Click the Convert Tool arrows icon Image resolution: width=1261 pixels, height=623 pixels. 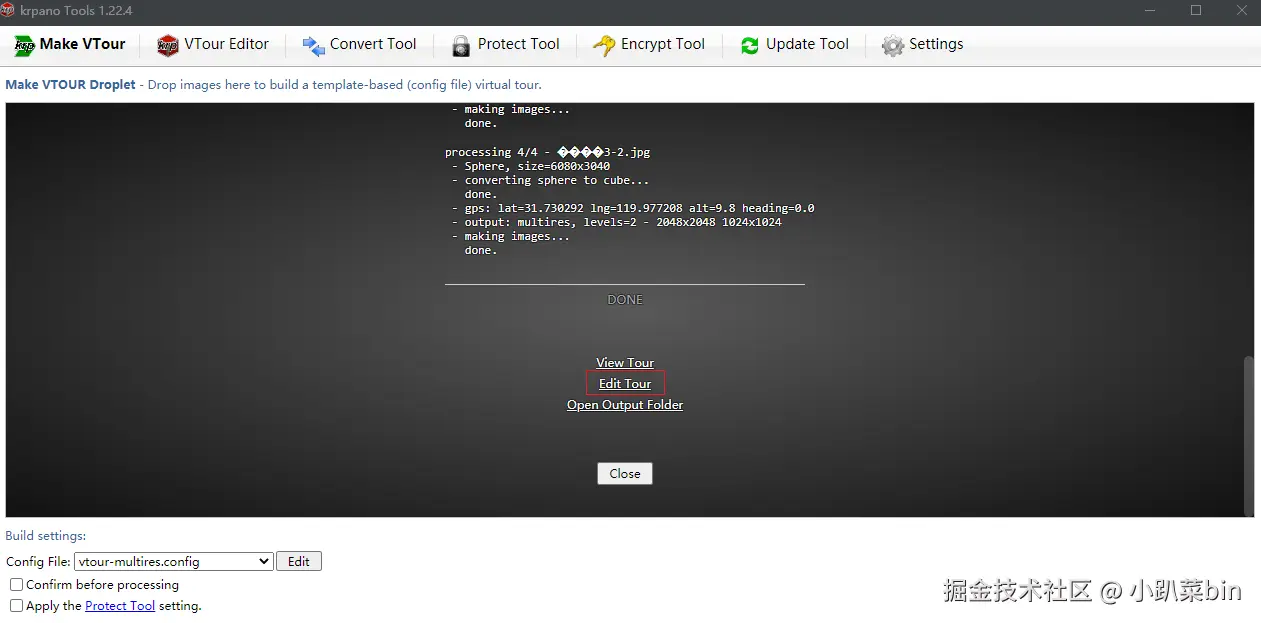click(313, 46)
